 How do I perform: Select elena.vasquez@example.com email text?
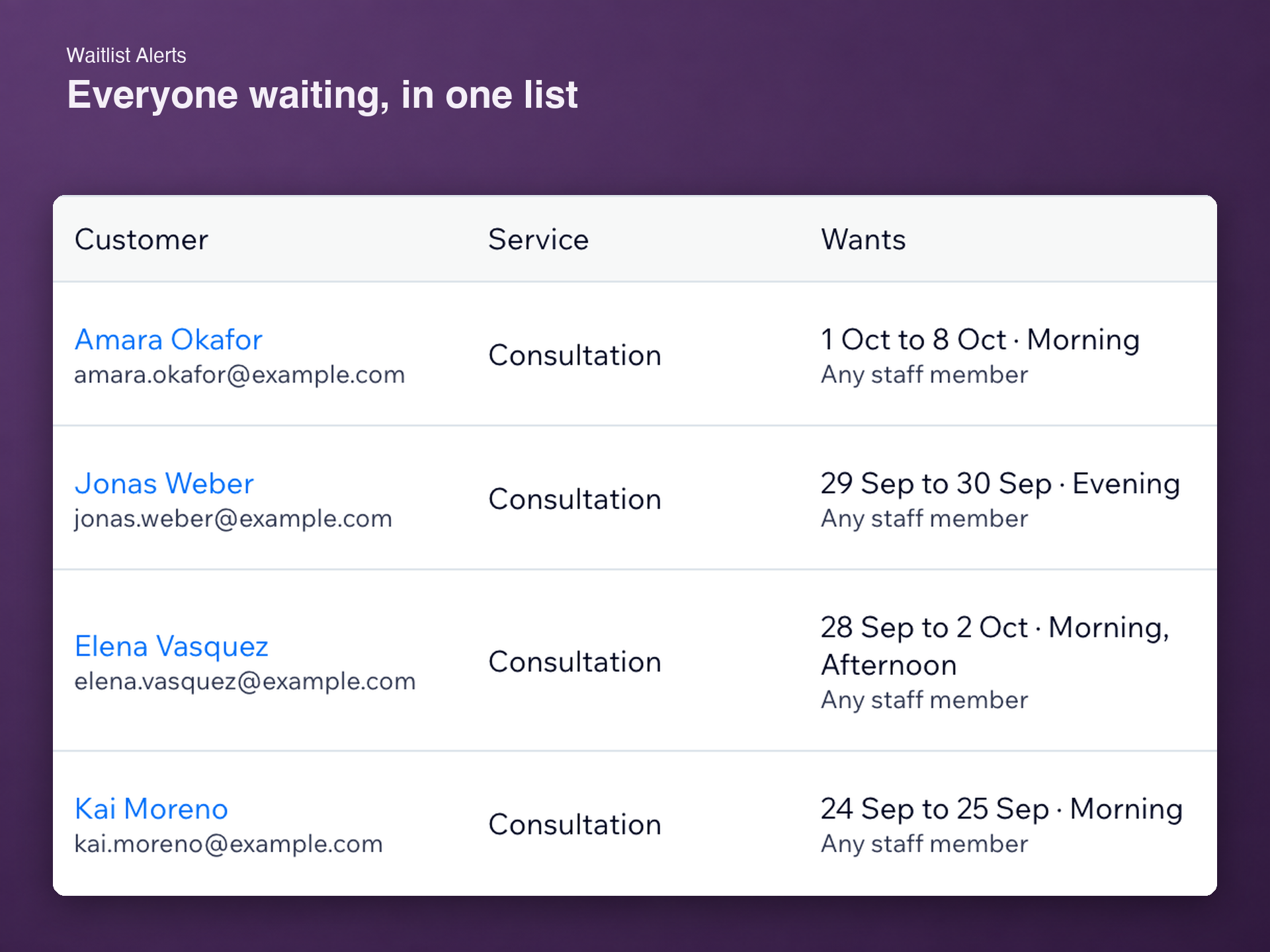[x=245, y=682]
